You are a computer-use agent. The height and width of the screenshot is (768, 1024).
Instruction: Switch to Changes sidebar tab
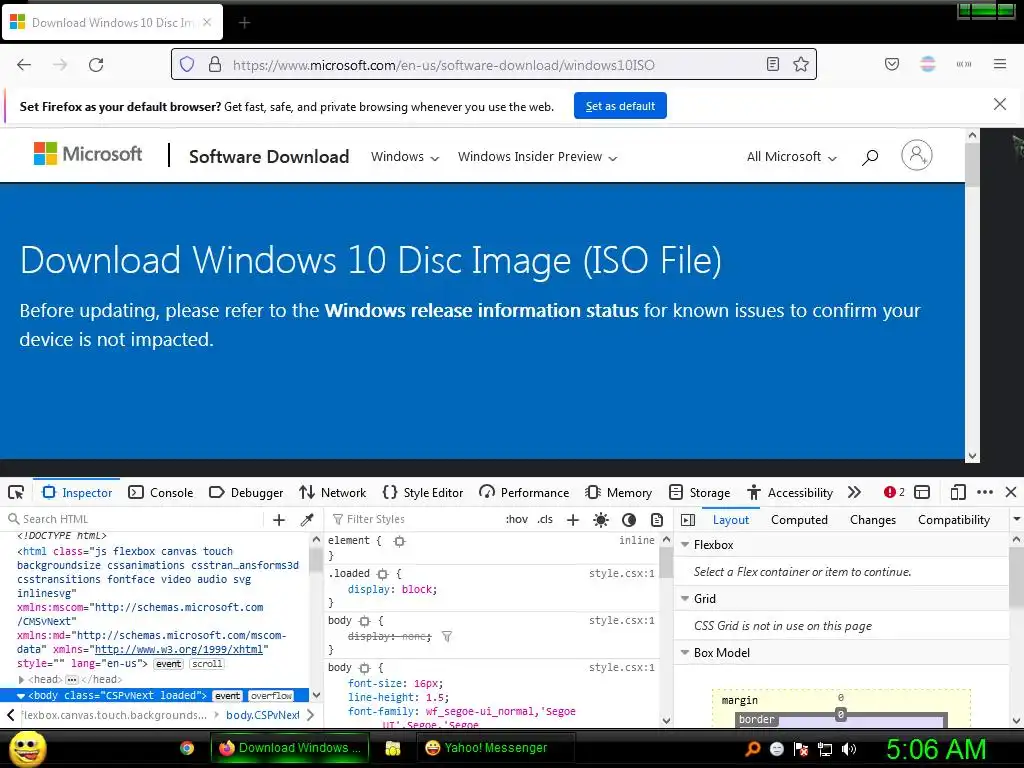coord(872,520)
